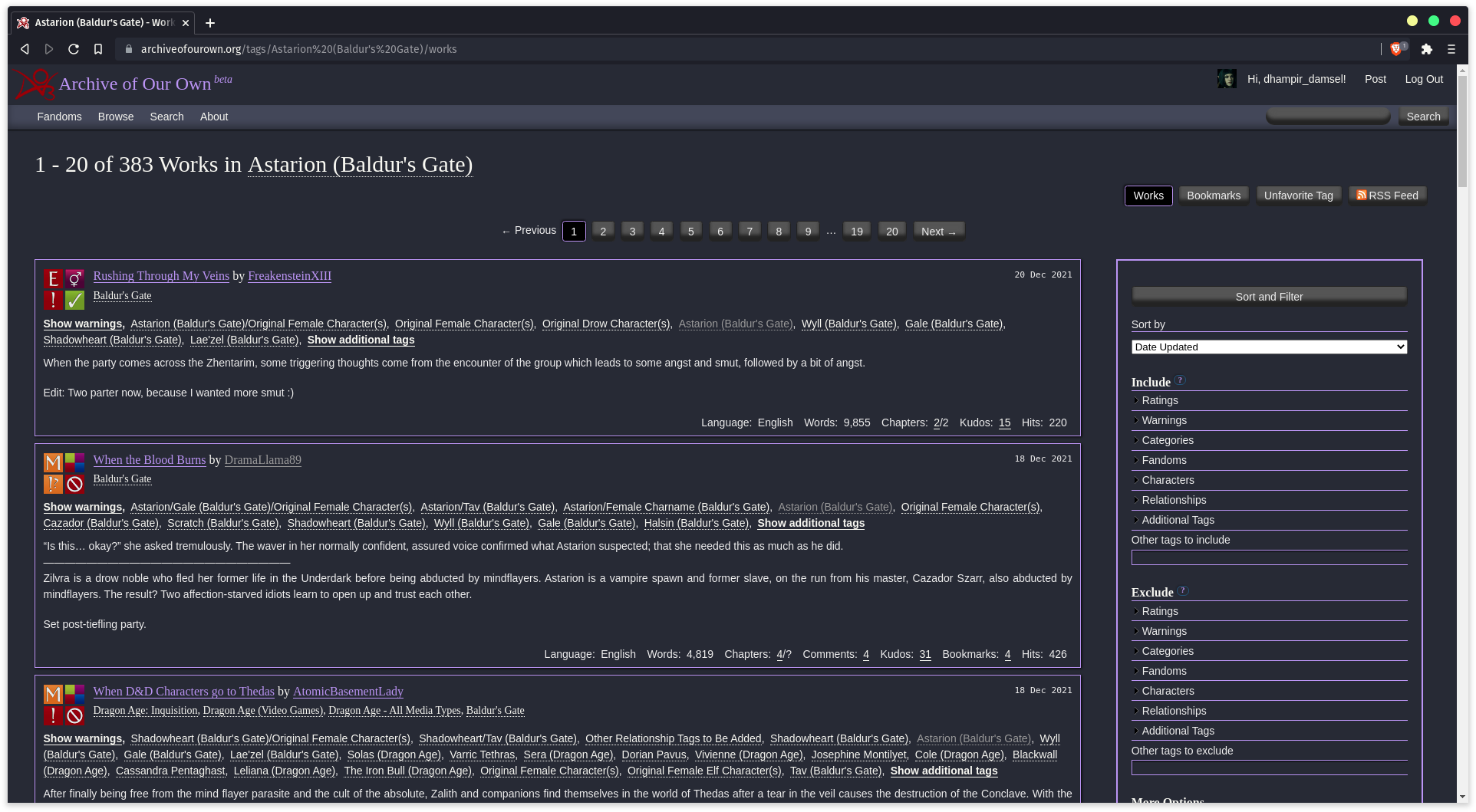Click the Next page arrow link
The height and width of the screenshot is (812, 1476).
(x=939, y=232)
